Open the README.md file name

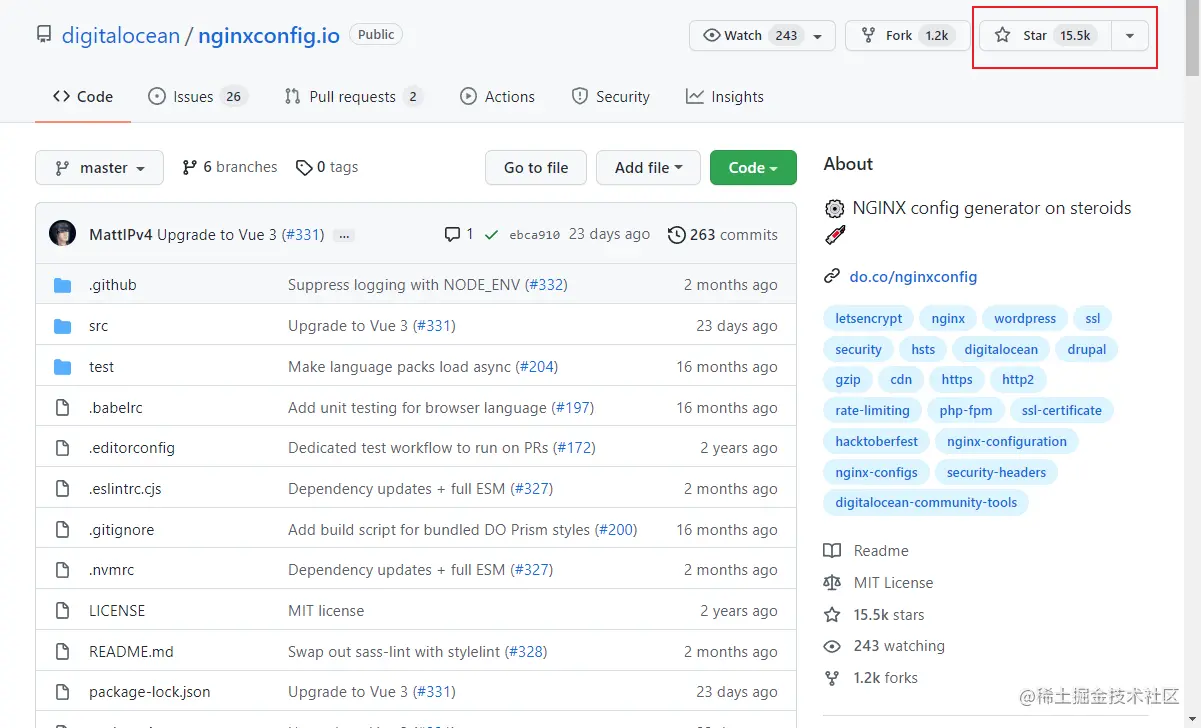[x=131, y=652]
